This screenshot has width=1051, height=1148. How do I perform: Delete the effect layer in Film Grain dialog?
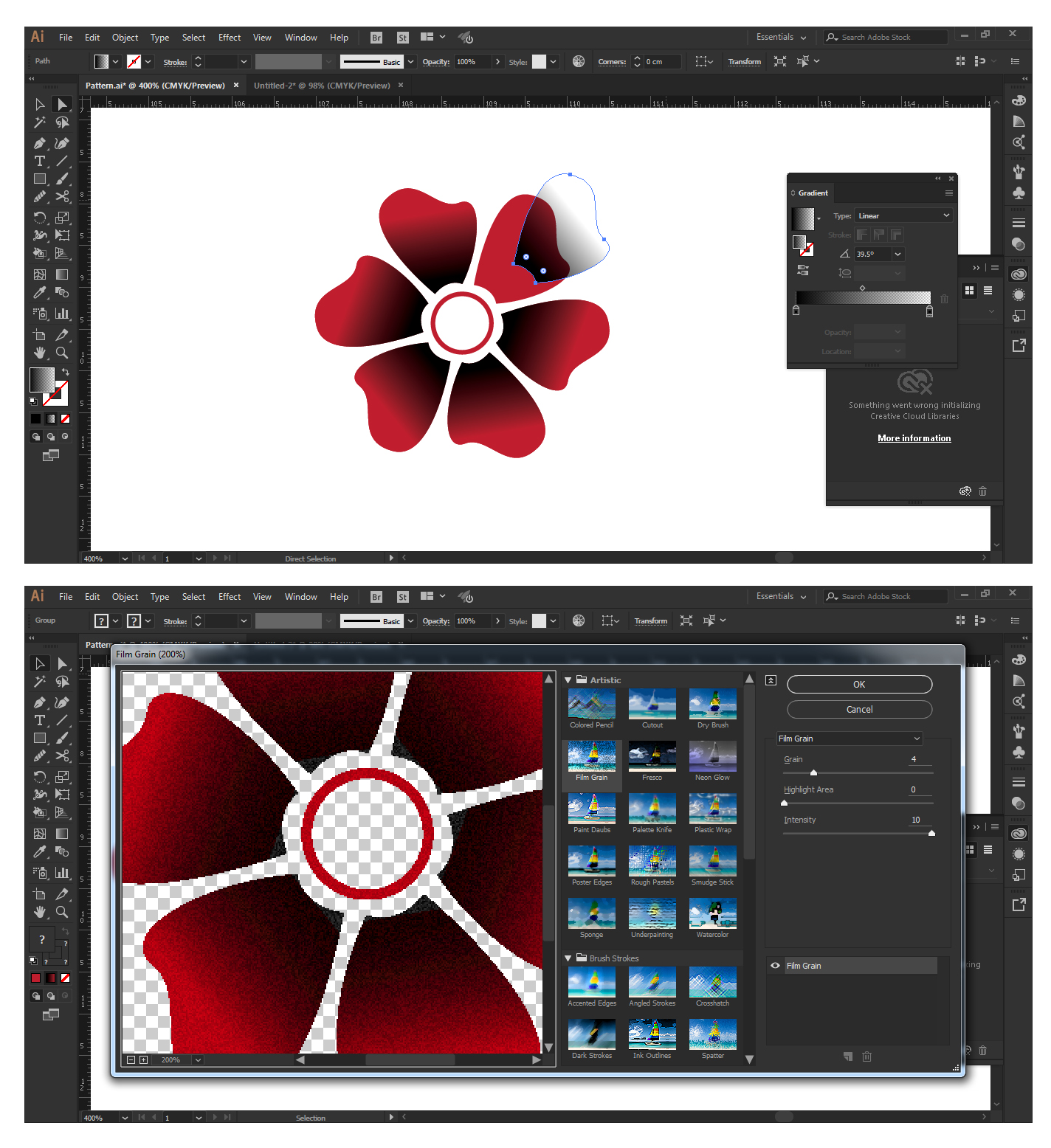click(x=867, y=1057)
